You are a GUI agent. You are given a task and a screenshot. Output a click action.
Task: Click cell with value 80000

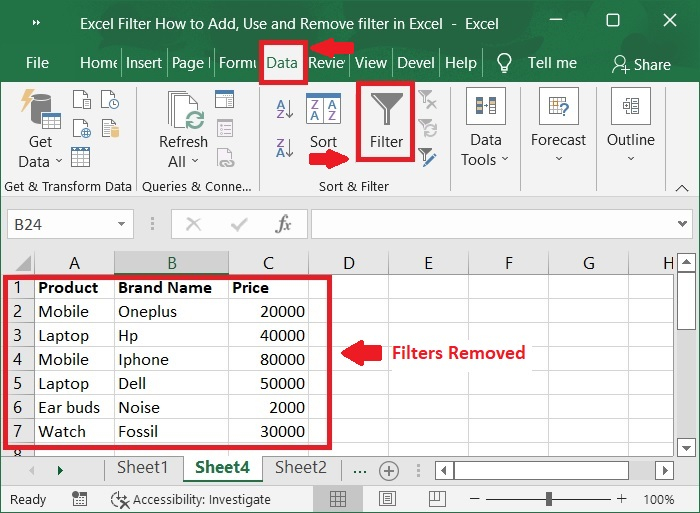pyautogui.click(x=268, y=359)
